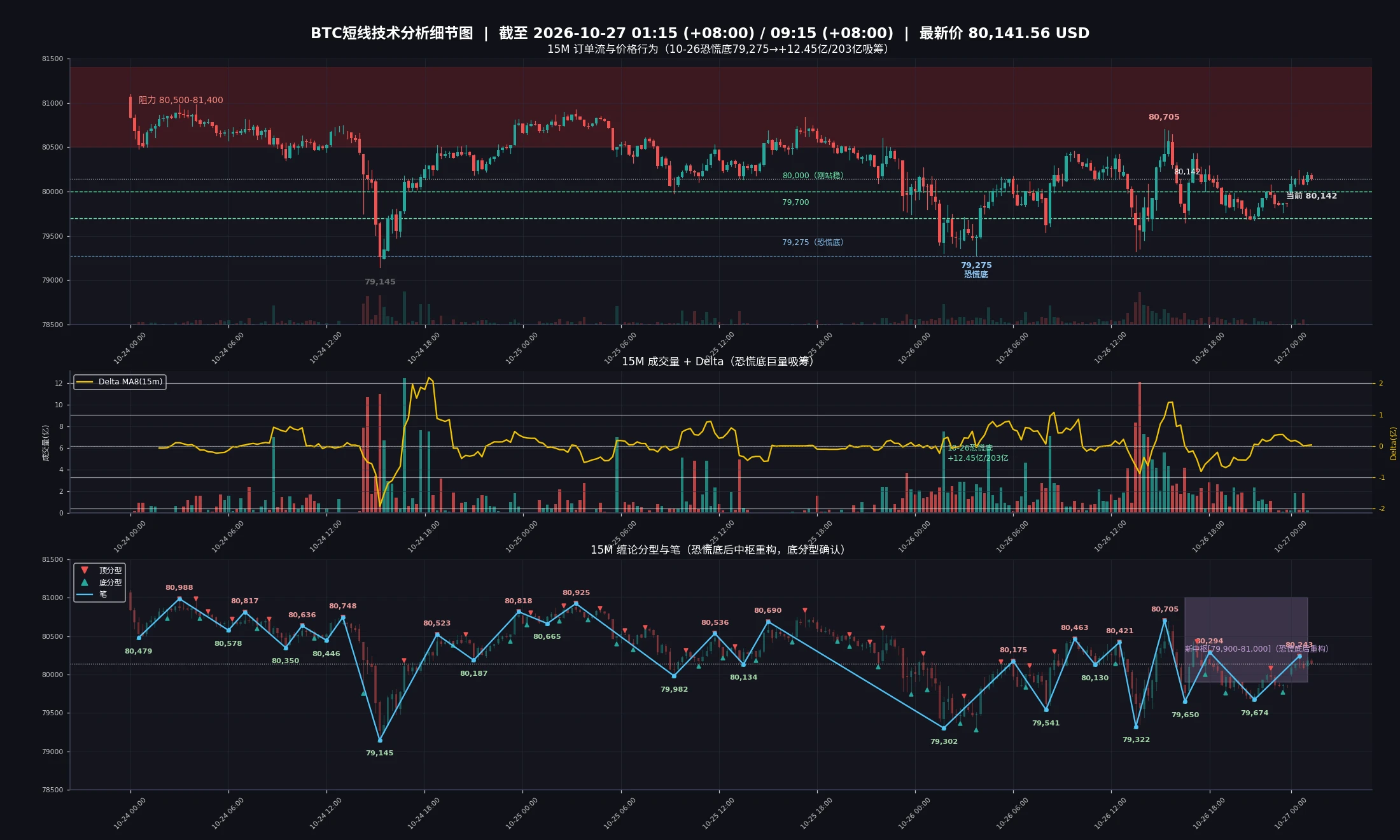1400x840 pixels.
Task: Select the 80,988 peak pivot marker
Action: tap(179, 599)
